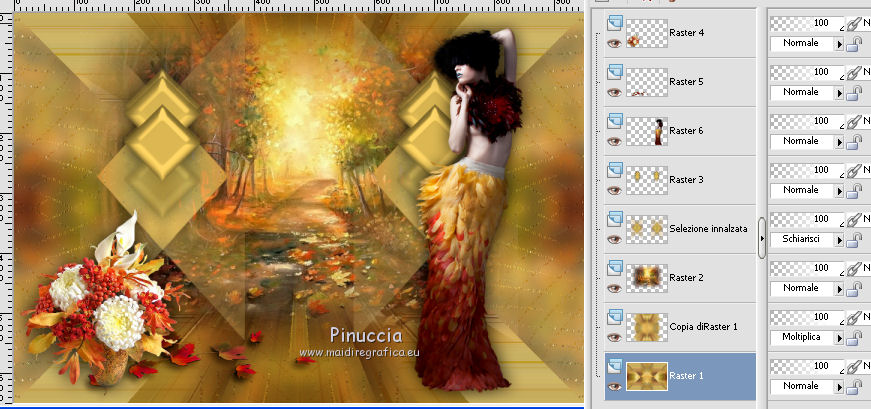Toggle the eye icon for Raster 3

(x=614, y=190)
